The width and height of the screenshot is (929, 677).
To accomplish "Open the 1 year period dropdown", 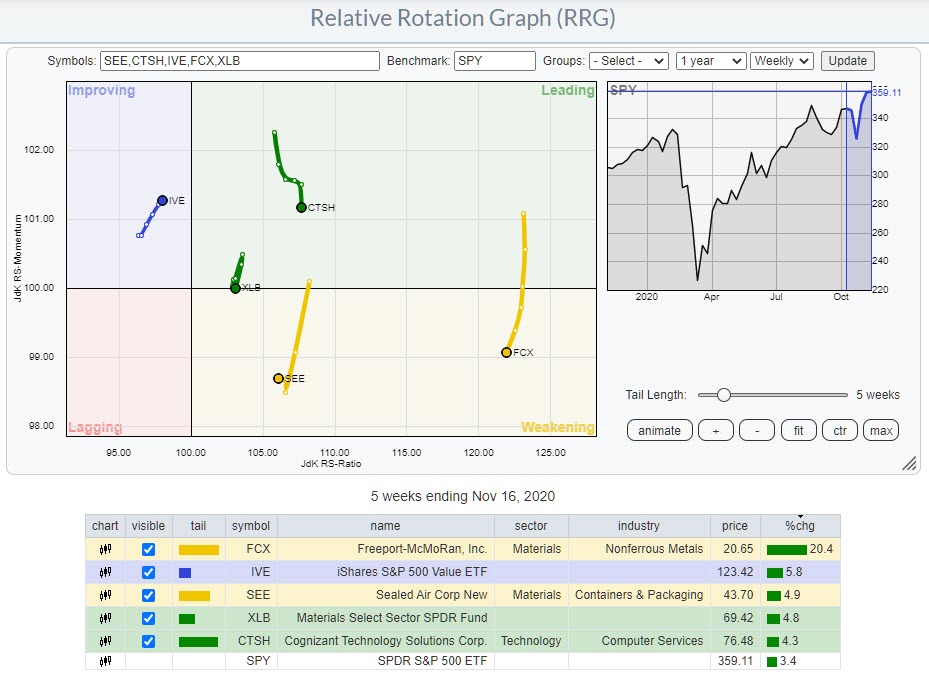I will pos(710,61).
